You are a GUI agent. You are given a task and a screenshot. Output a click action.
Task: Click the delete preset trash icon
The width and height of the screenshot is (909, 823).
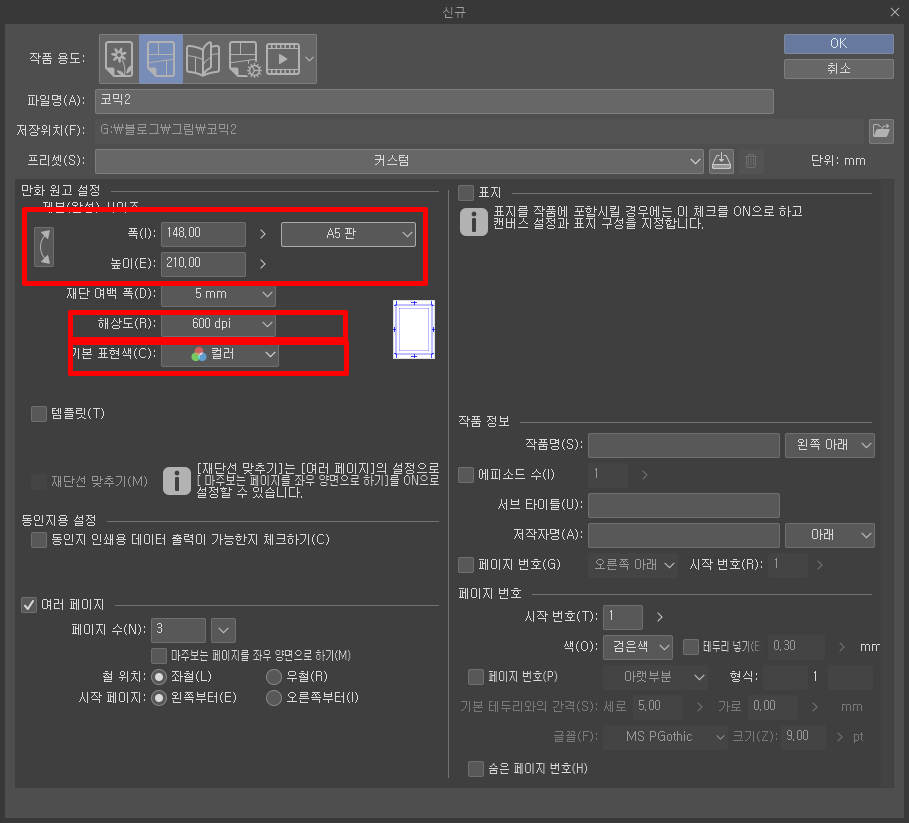[751, 161]
